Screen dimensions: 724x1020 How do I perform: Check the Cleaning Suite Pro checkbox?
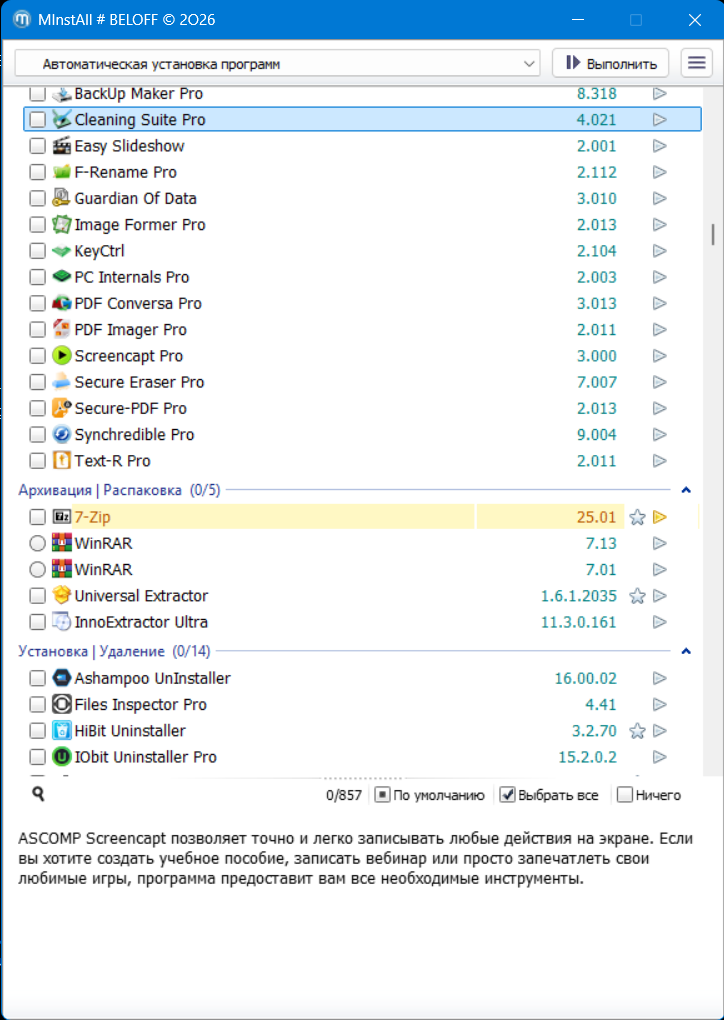pos(38,120)
